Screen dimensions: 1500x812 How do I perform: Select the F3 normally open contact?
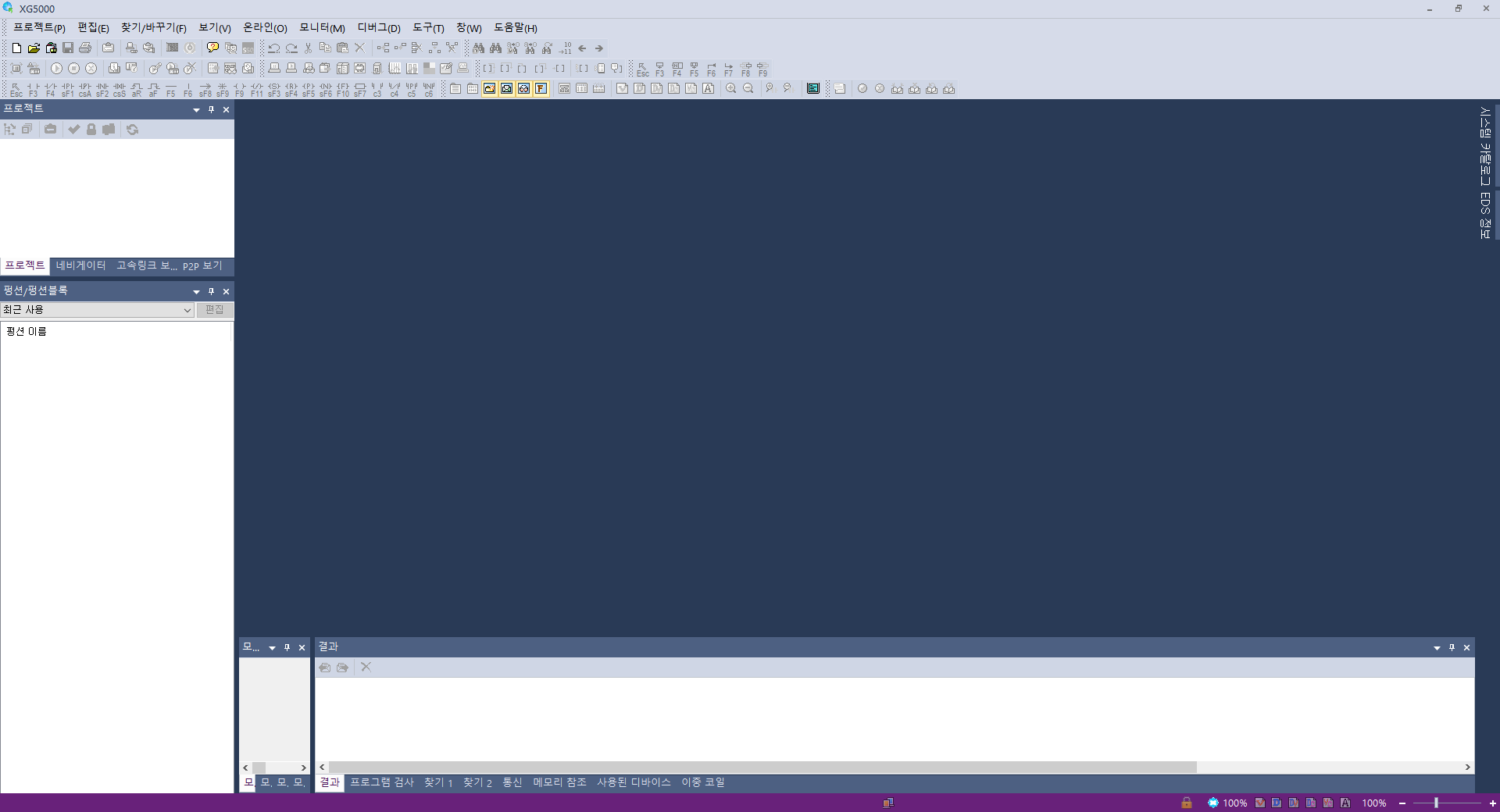[x=34, y=89]
